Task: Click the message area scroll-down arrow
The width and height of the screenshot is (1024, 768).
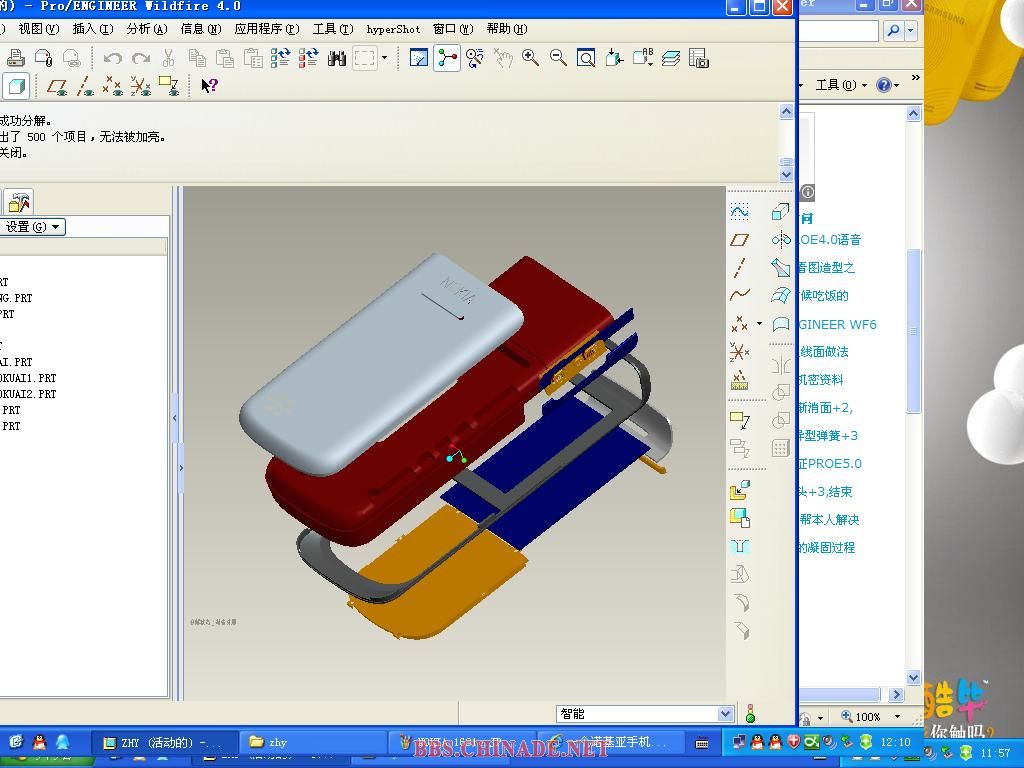Action: point(786,174)
